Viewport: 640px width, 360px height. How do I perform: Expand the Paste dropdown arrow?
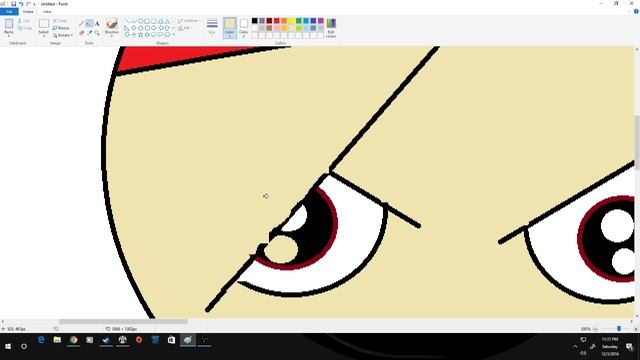9,36
